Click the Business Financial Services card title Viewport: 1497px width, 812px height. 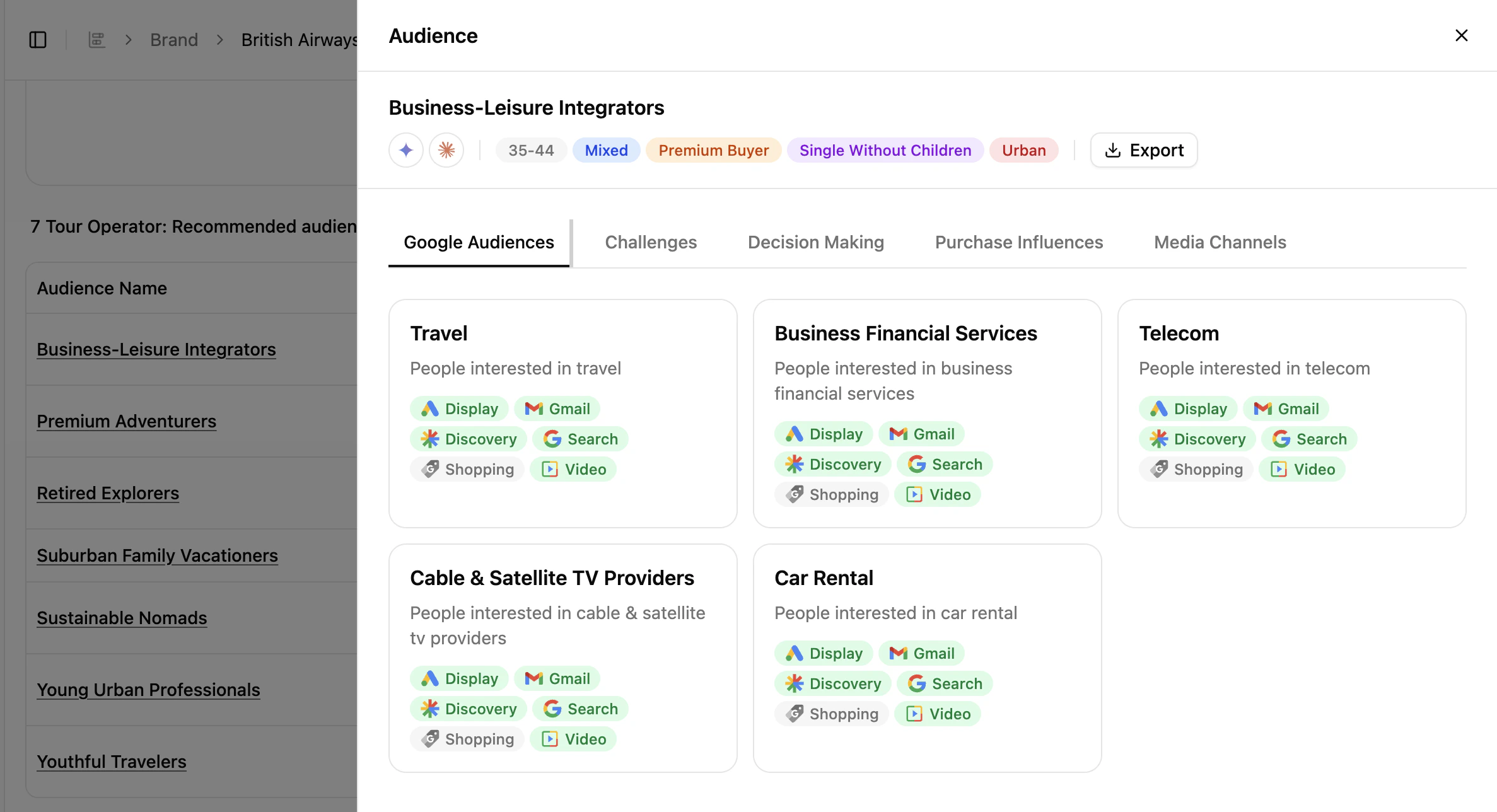click(x=906, y=333)
